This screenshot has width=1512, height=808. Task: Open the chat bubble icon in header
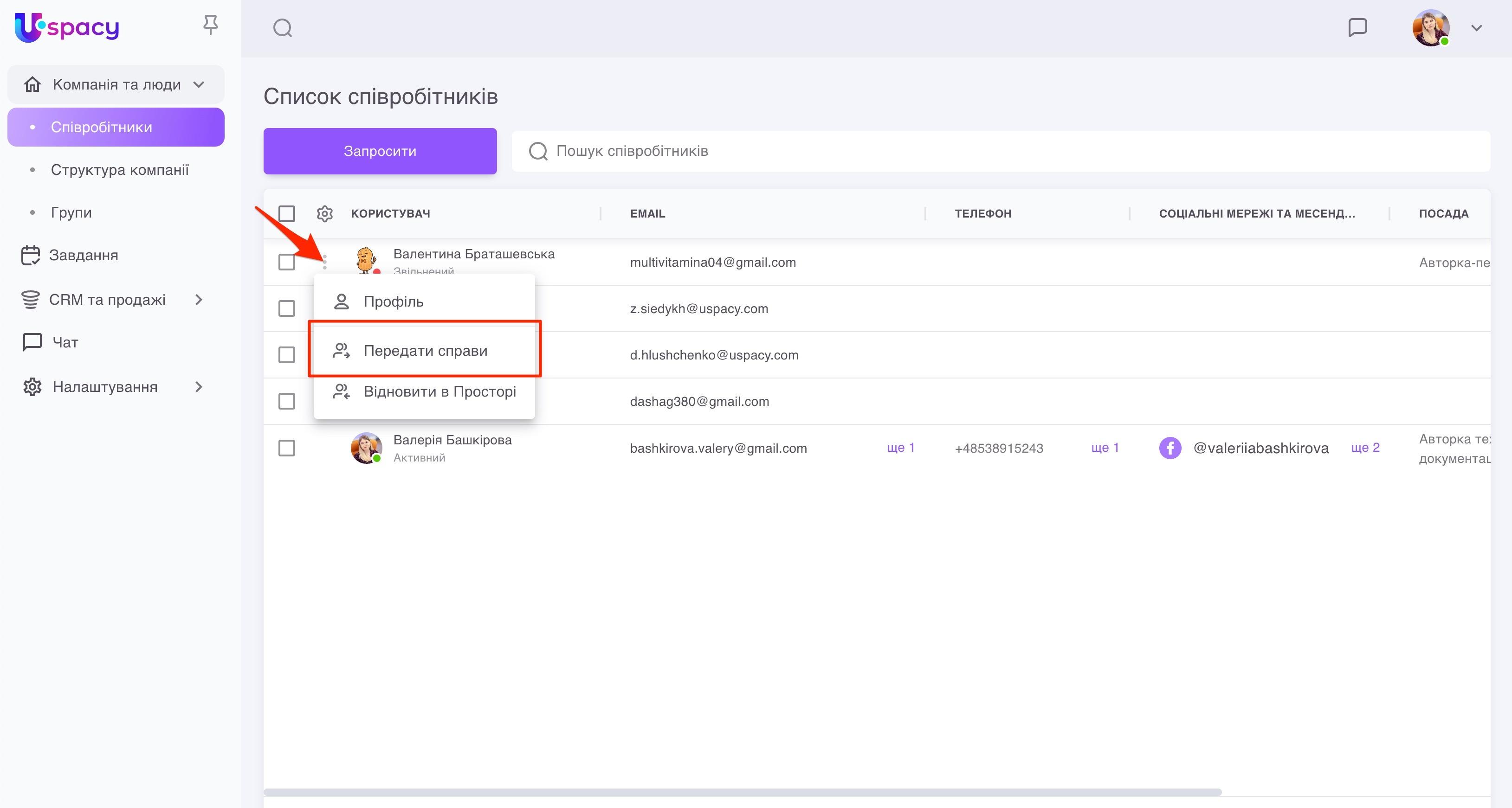[x=1357, y=27]
